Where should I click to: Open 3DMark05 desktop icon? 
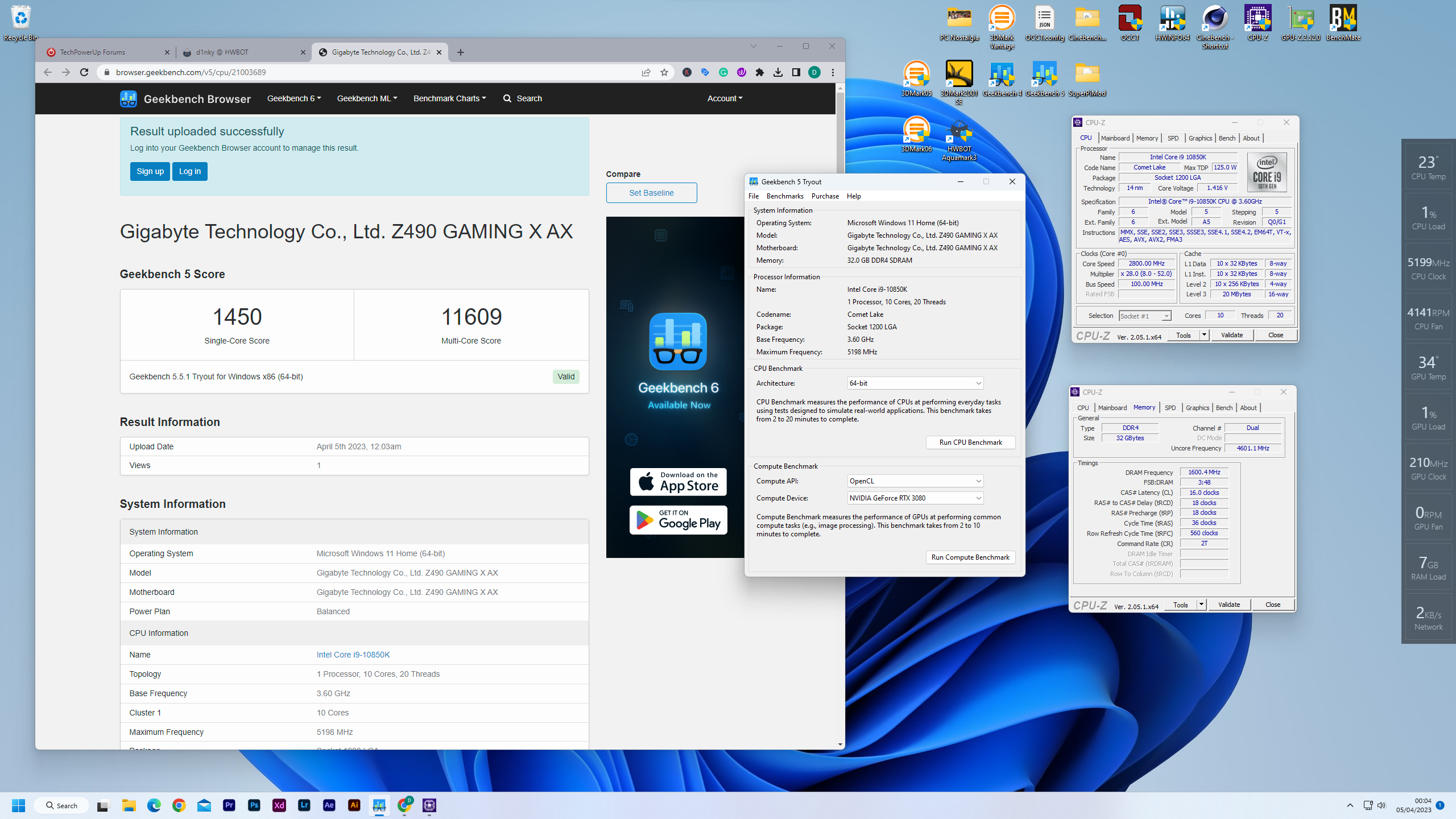[x=916, y=78]
